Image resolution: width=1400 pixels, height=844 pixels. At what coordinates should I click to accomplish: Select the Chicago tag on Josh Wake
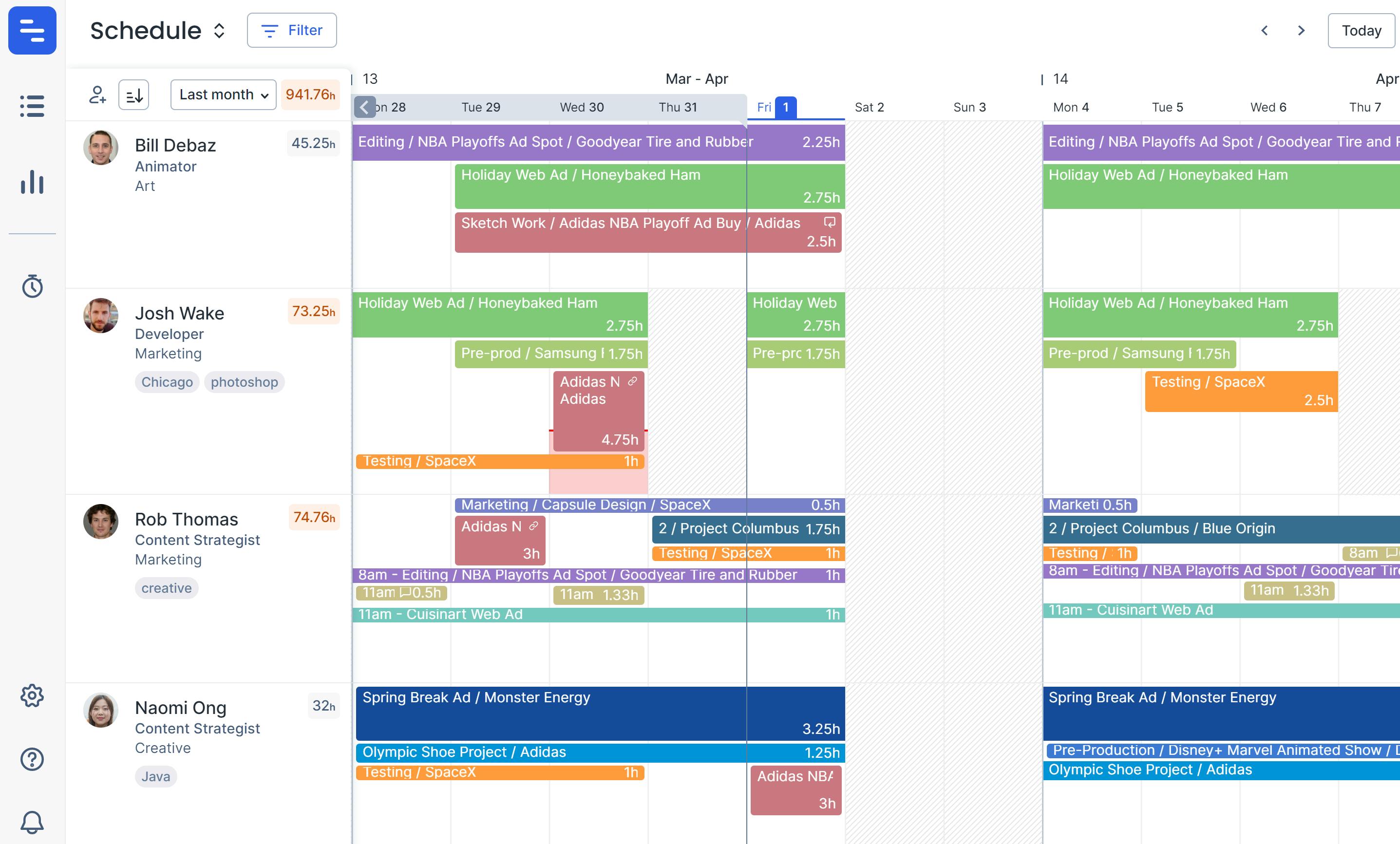coord(167,382)
